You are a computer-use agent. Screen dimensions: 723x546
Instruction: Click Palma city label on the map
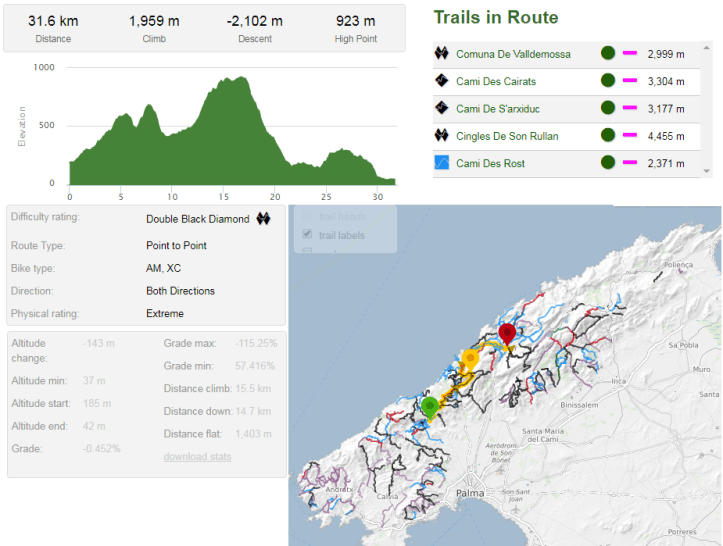468,493
